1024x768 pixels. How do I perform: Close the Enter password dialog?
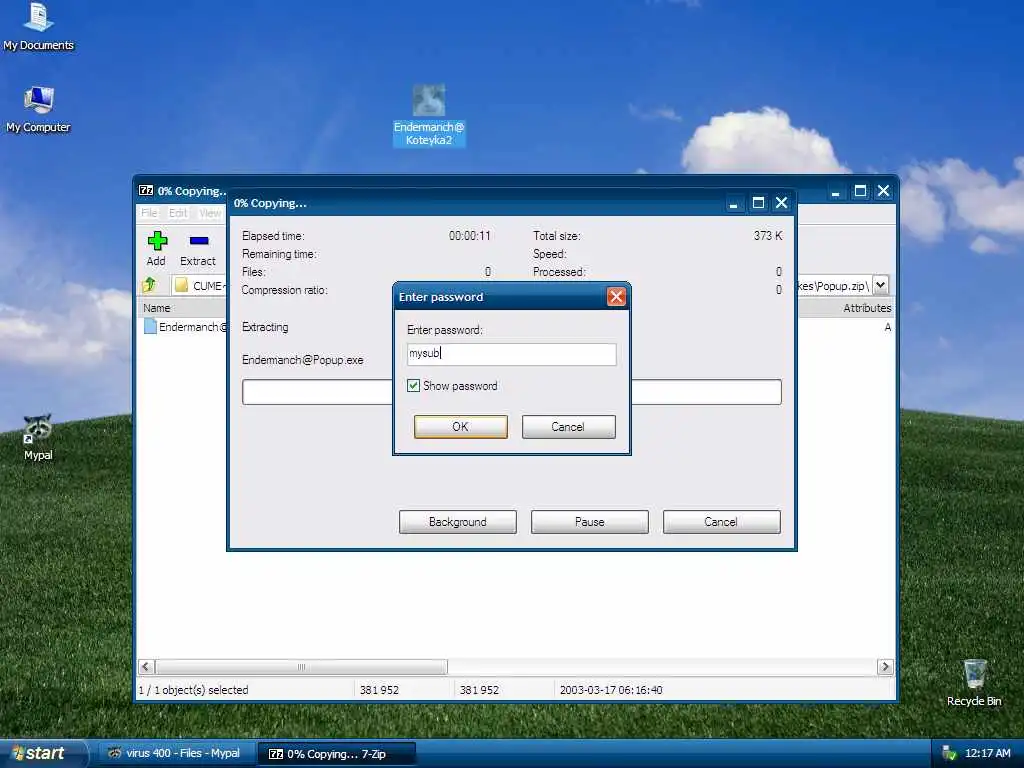616,297
